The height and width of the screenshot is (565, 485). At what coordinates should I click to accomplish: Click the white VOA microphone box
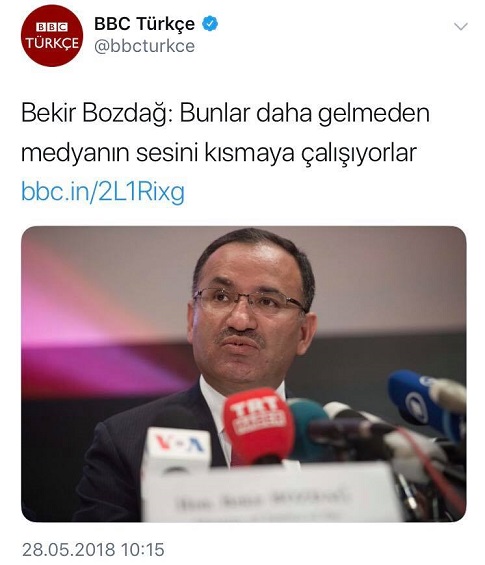pos(177,448)
